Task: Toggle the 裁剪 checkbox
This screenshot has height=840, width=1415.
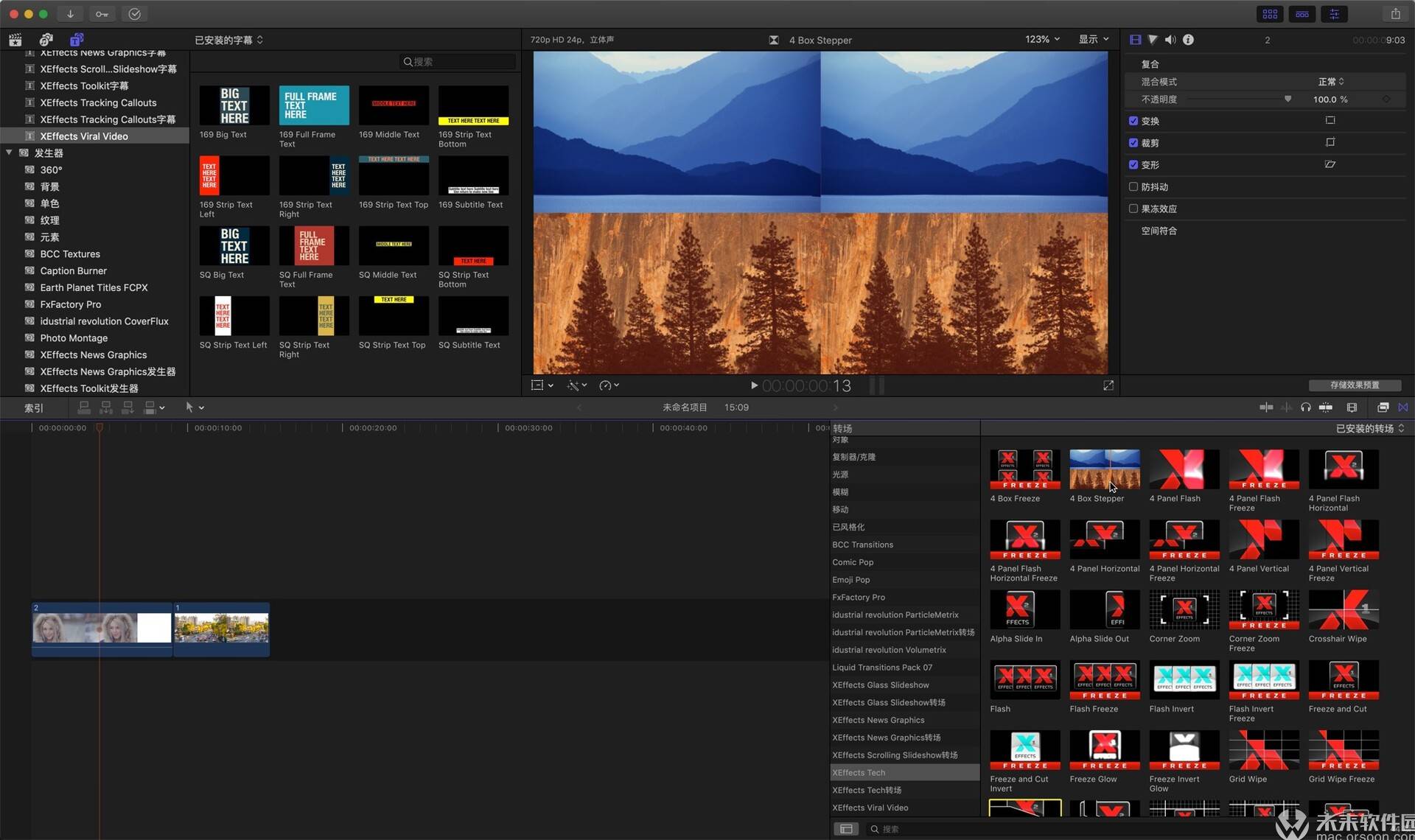Action: pyautogui.click(x=1133, y=143)
